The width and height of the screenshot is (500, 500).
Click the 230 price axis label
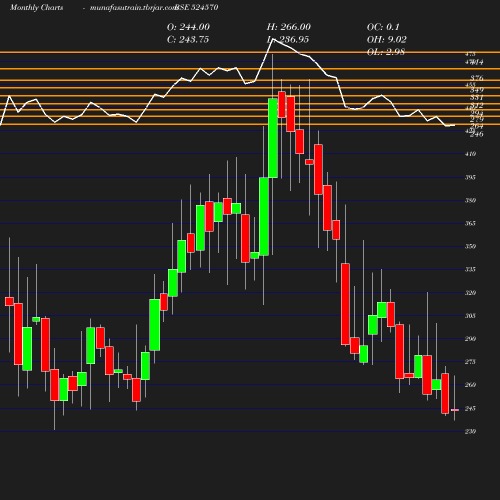click(470, 431)
